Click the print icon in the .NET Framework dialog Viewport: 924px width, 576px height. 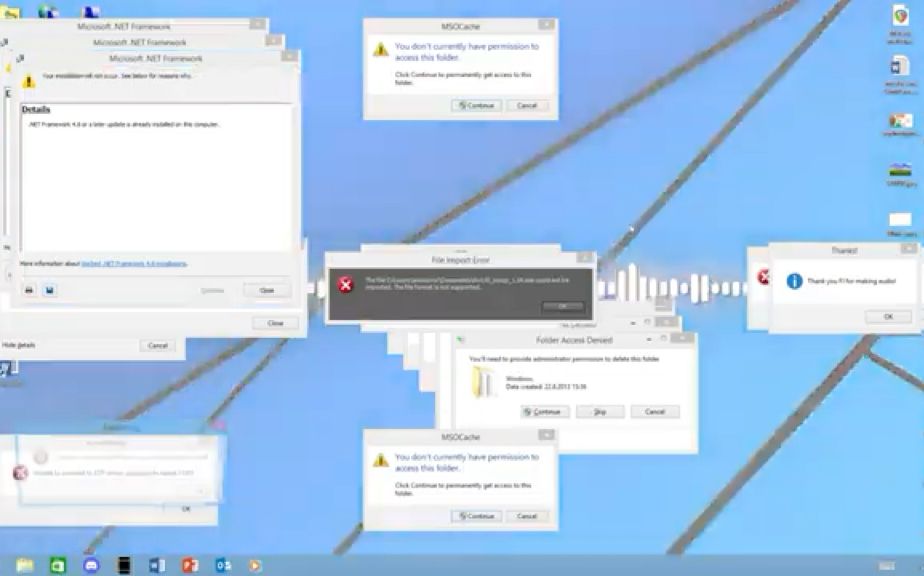pos(29,290)
